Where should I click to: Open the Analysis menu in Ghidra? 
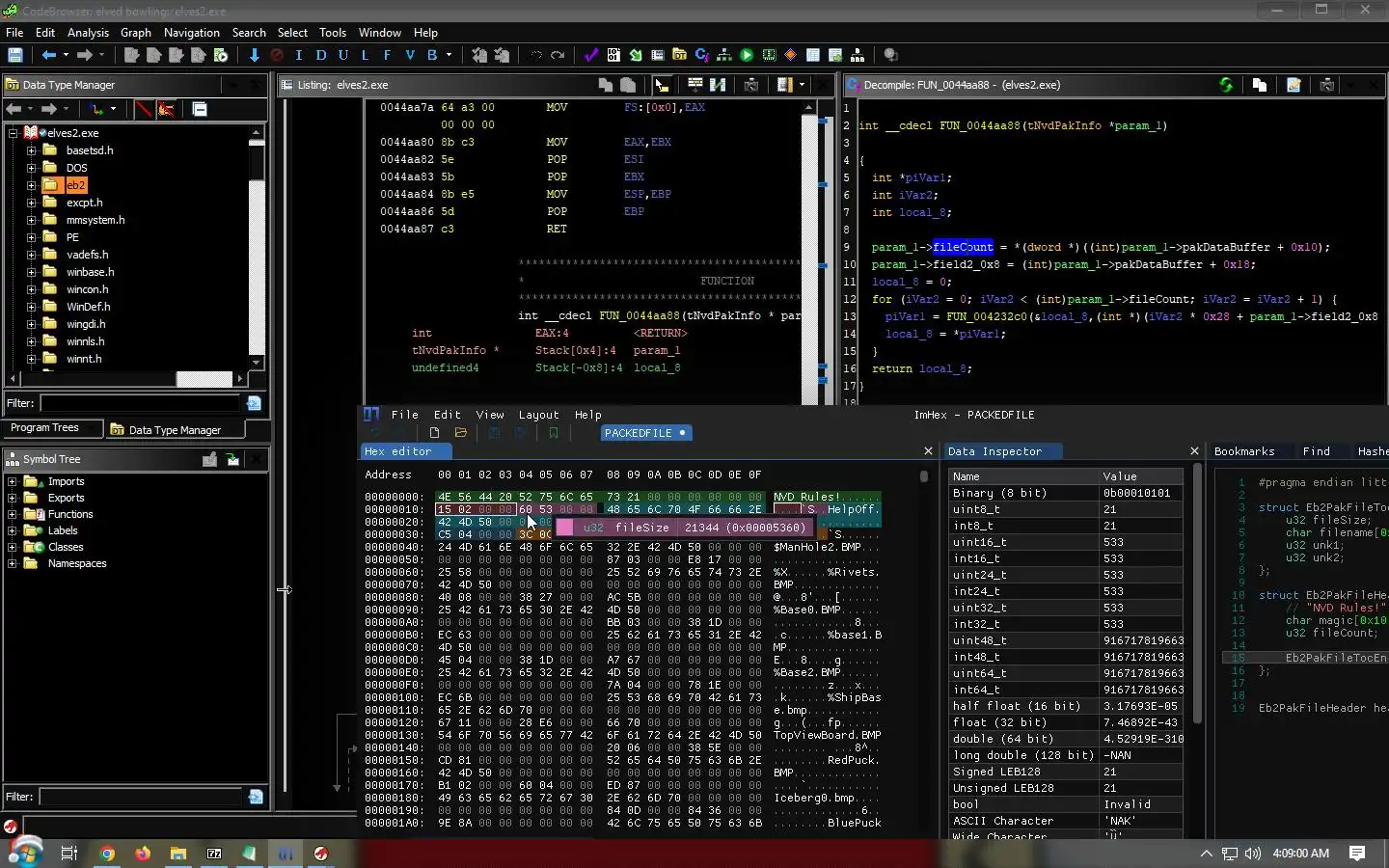tap(88, 33)
